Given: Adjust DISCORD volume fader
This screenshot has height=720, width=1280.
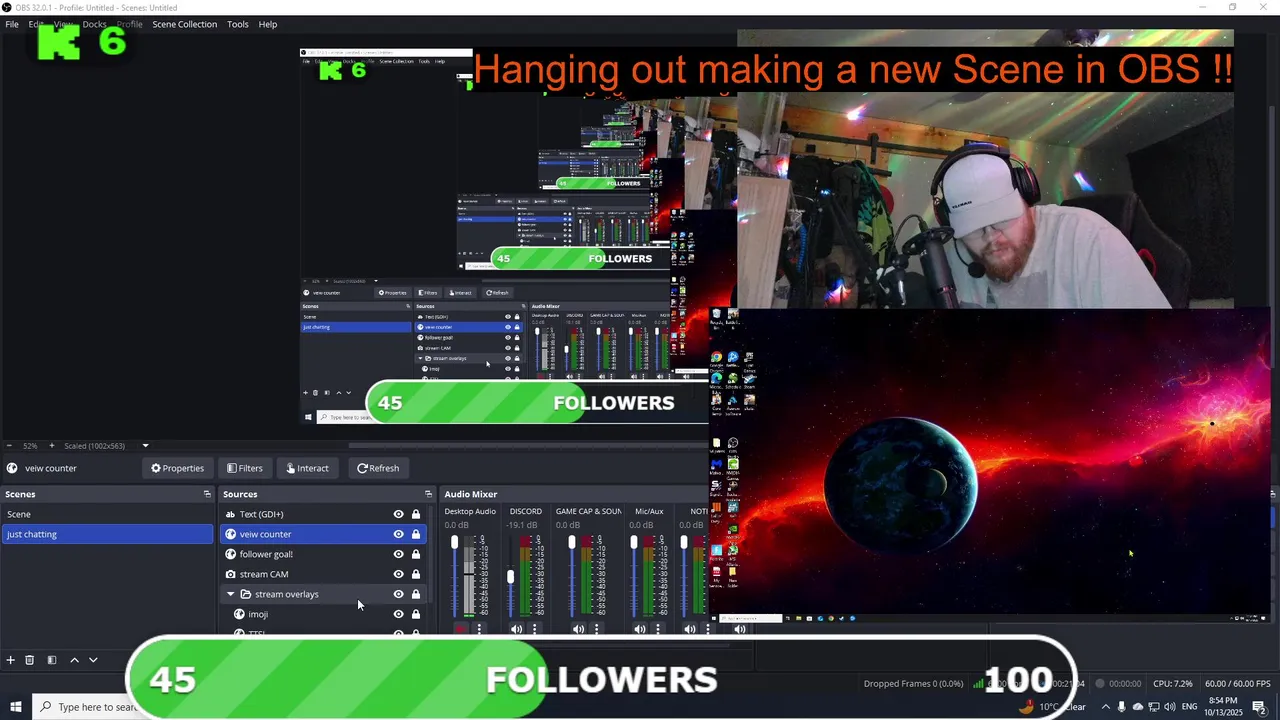Looking at the screenshot, I should (x=510, y=577).
